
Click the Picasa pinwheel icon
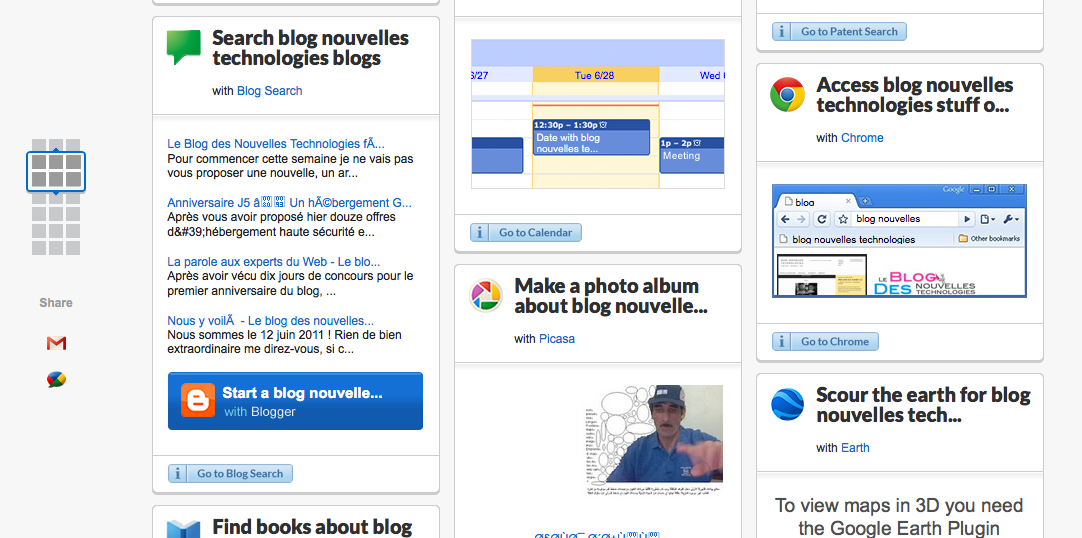486,296
